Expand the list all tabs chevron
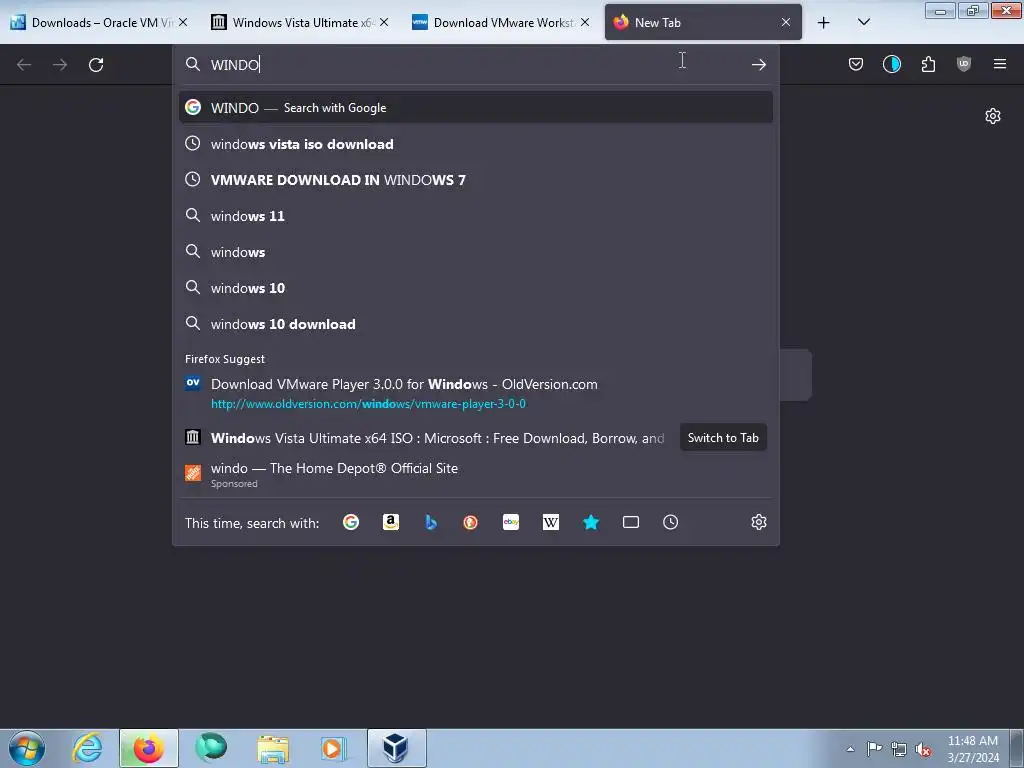 [x=863, y=22]
